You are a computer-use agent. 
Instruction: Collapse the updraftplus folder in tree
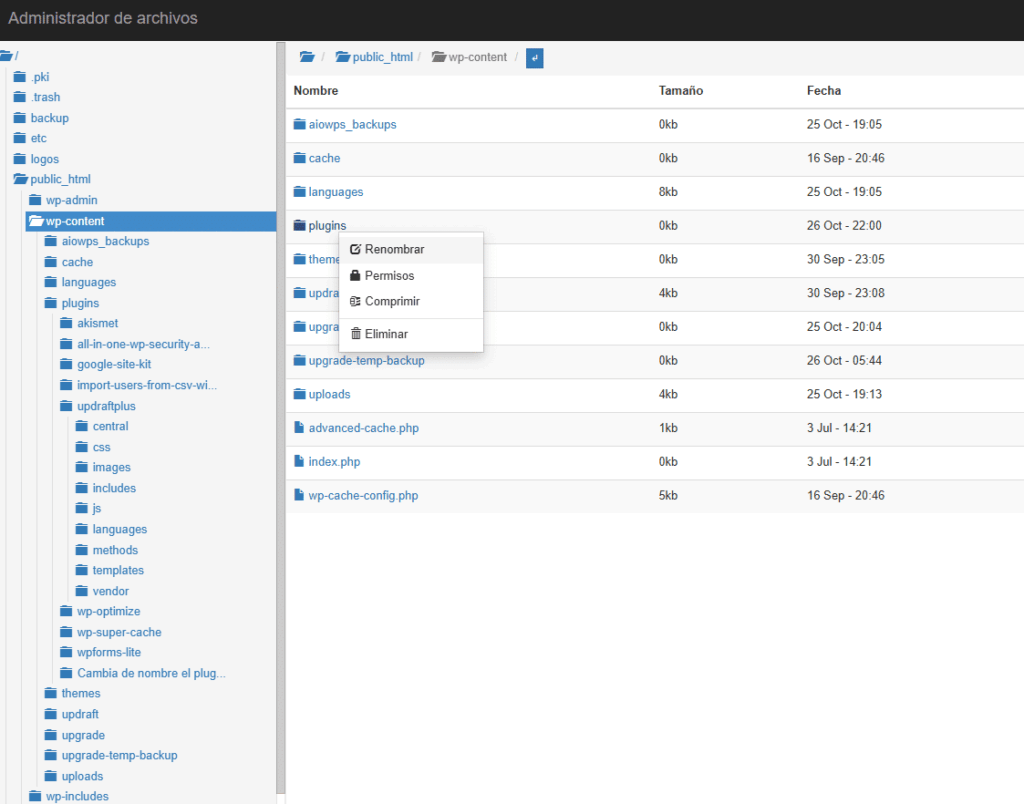68,406
